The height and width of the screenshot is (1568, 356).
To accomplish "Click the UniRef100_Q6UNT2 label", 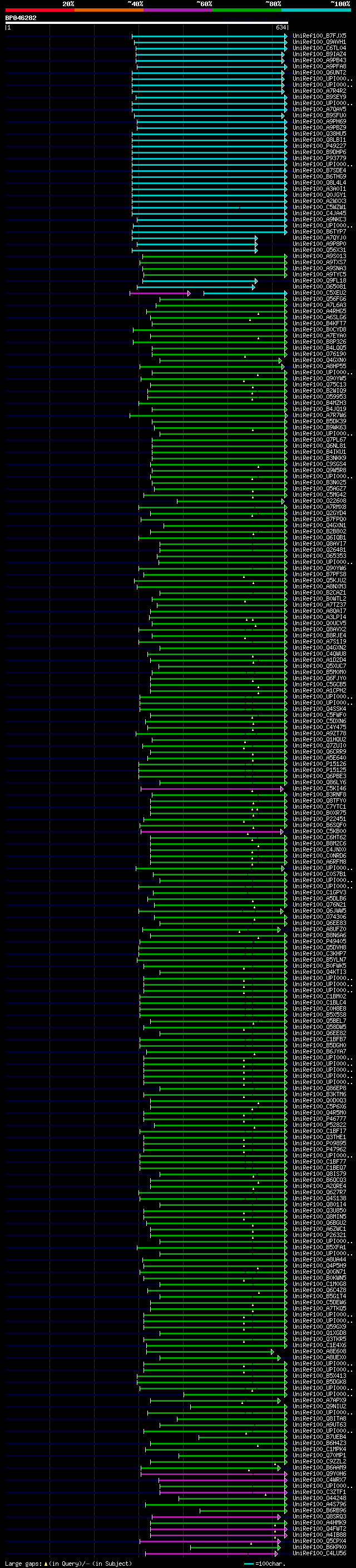I will tap(319, 72).
